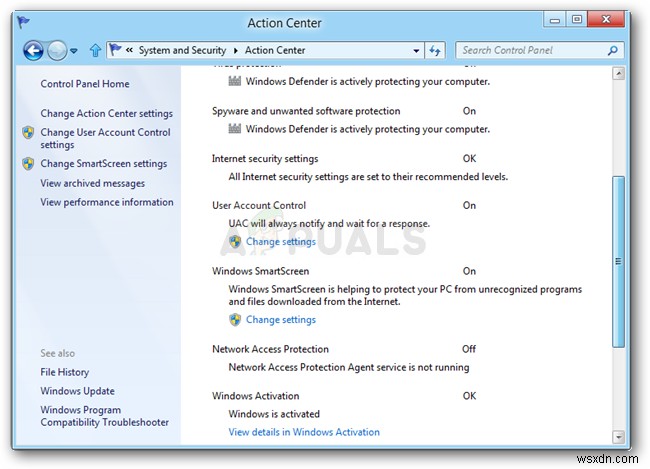
Task: Click the Search Control Panel field
Action: 539,51
